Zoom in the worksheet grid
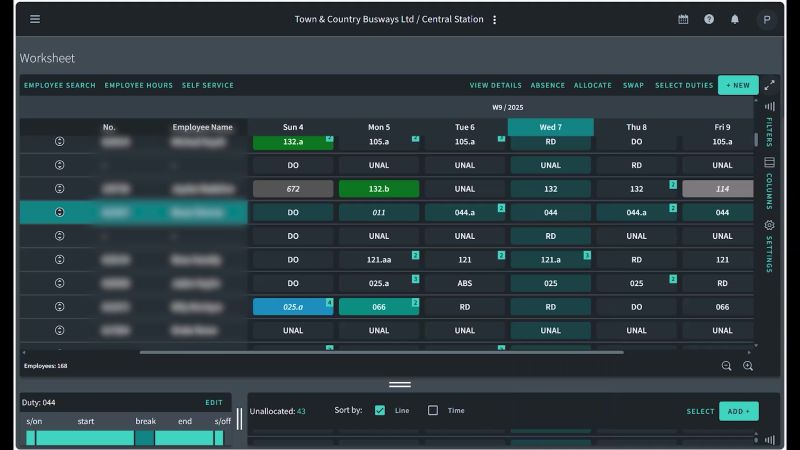This screenshot has width=800, height=450. coord(748,366)
